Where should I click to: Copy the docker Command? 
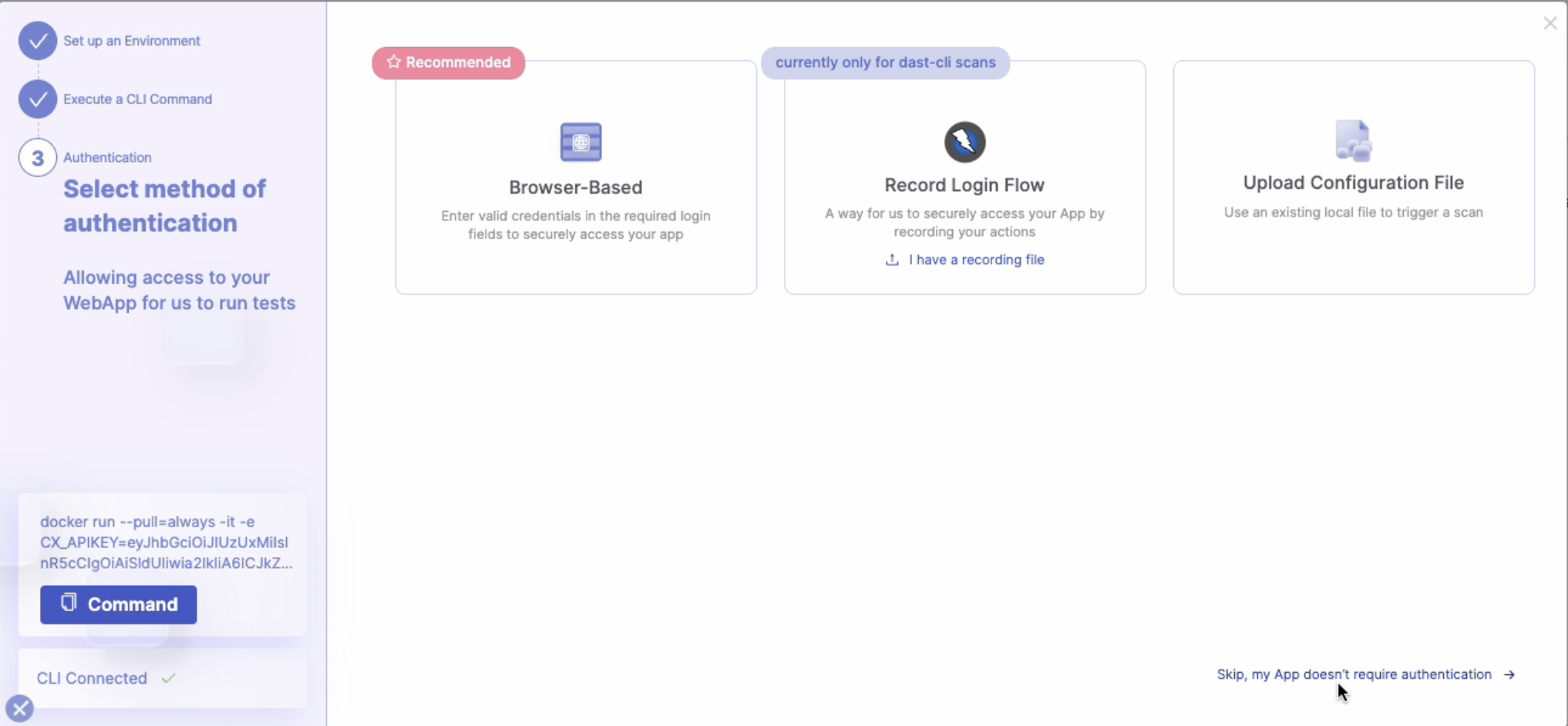click(119, 604)
